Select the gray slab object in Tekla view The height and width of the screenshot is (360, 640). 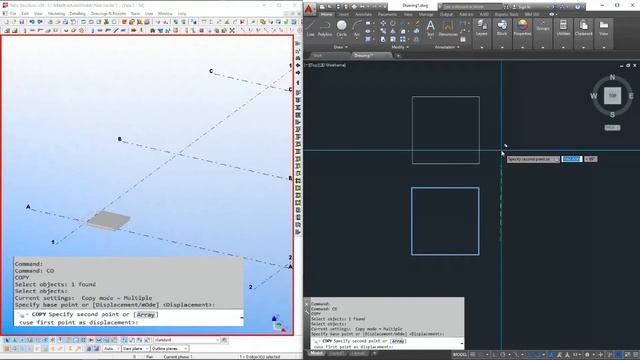pos(109,220)
